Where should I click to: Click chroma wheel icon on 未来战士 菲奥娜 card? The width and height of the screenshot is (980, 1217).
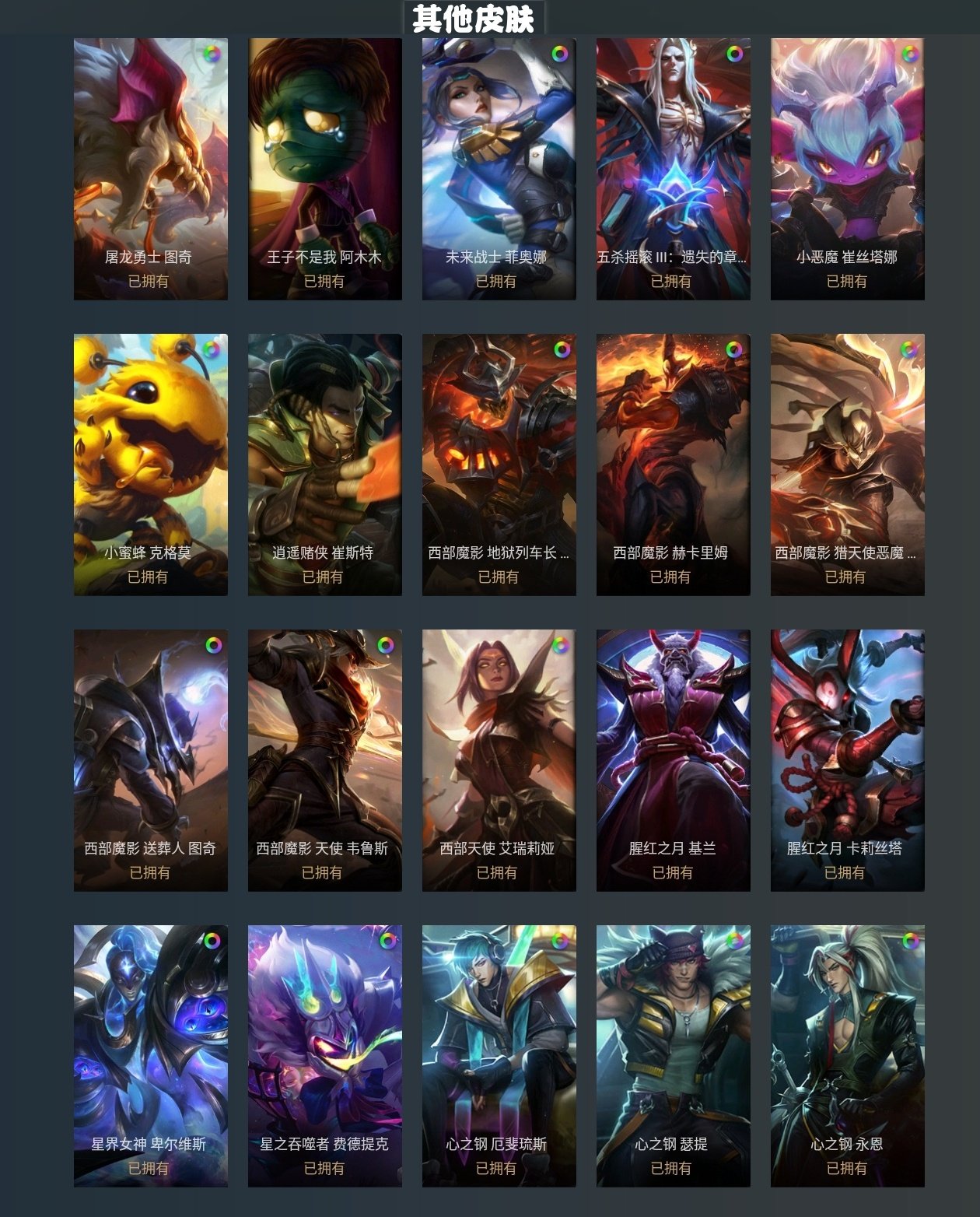coord(560,54)
